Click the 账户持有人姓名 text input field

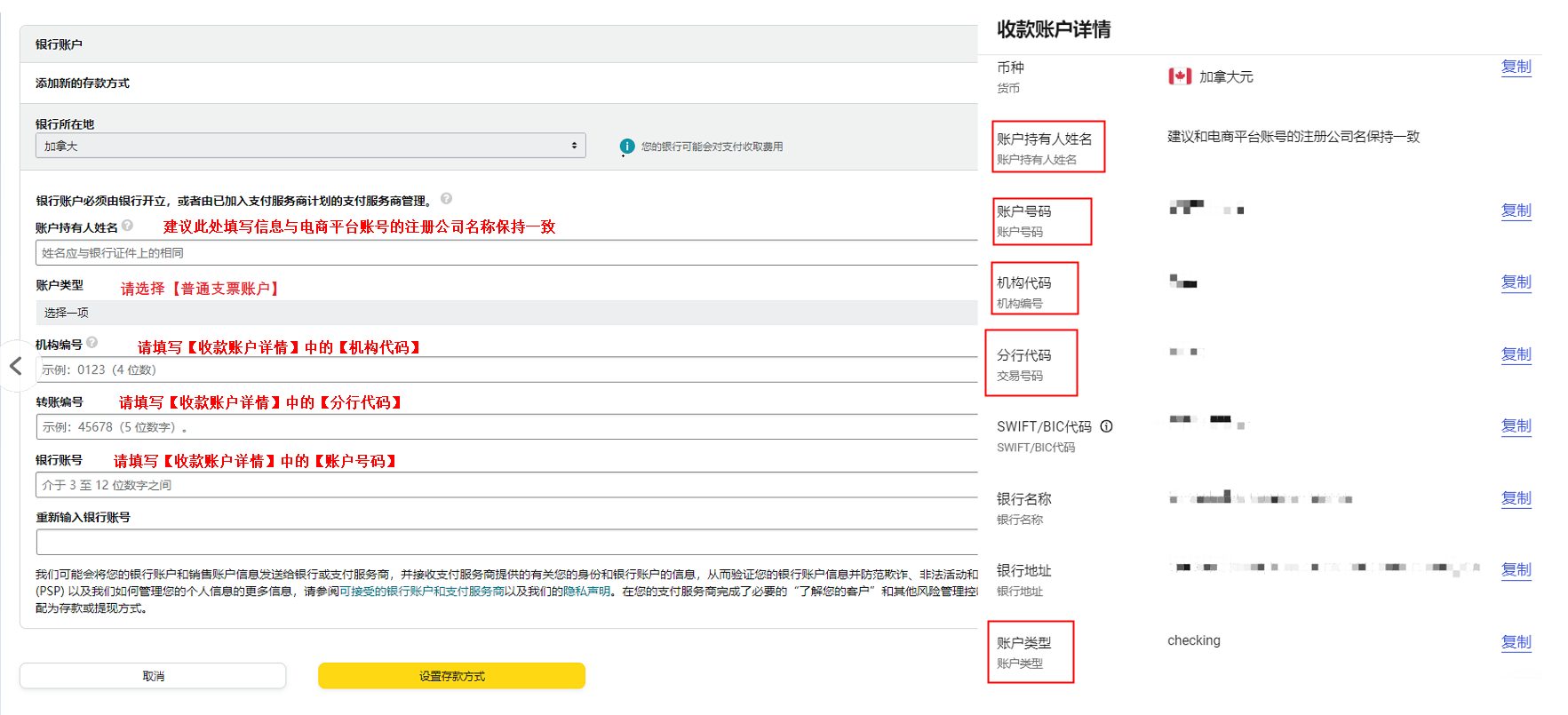[506, 253]
